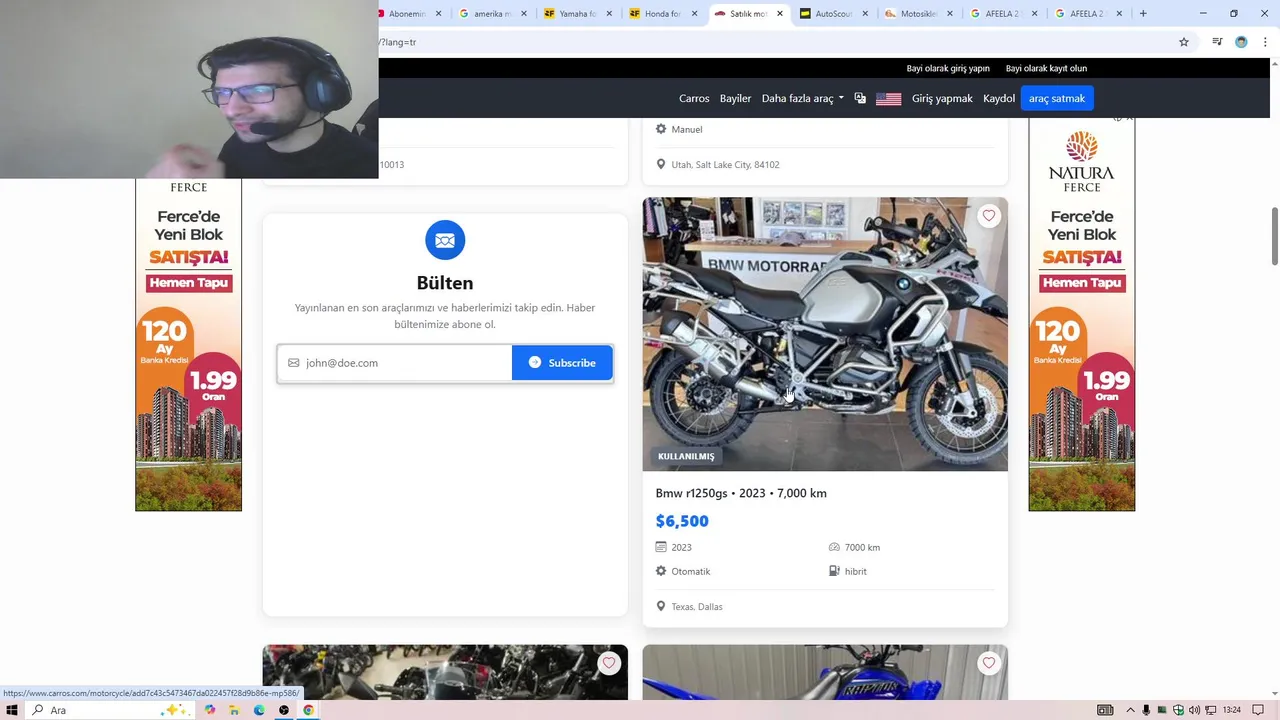The image size is (1280, 720).
Task: Open the BMW r1250gs motorcycle photo
Action: click(825, 334)
